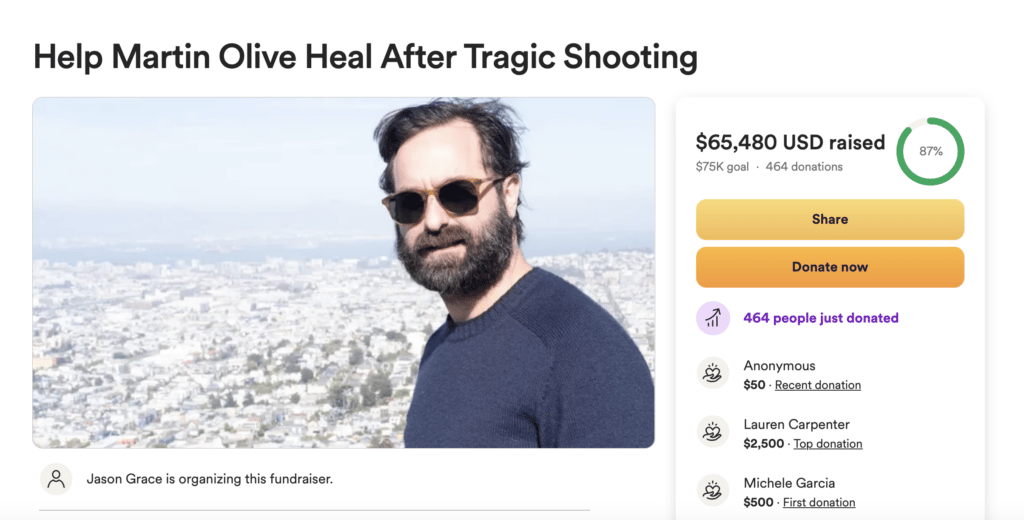Open the Recent donation link

click(818, 385)
